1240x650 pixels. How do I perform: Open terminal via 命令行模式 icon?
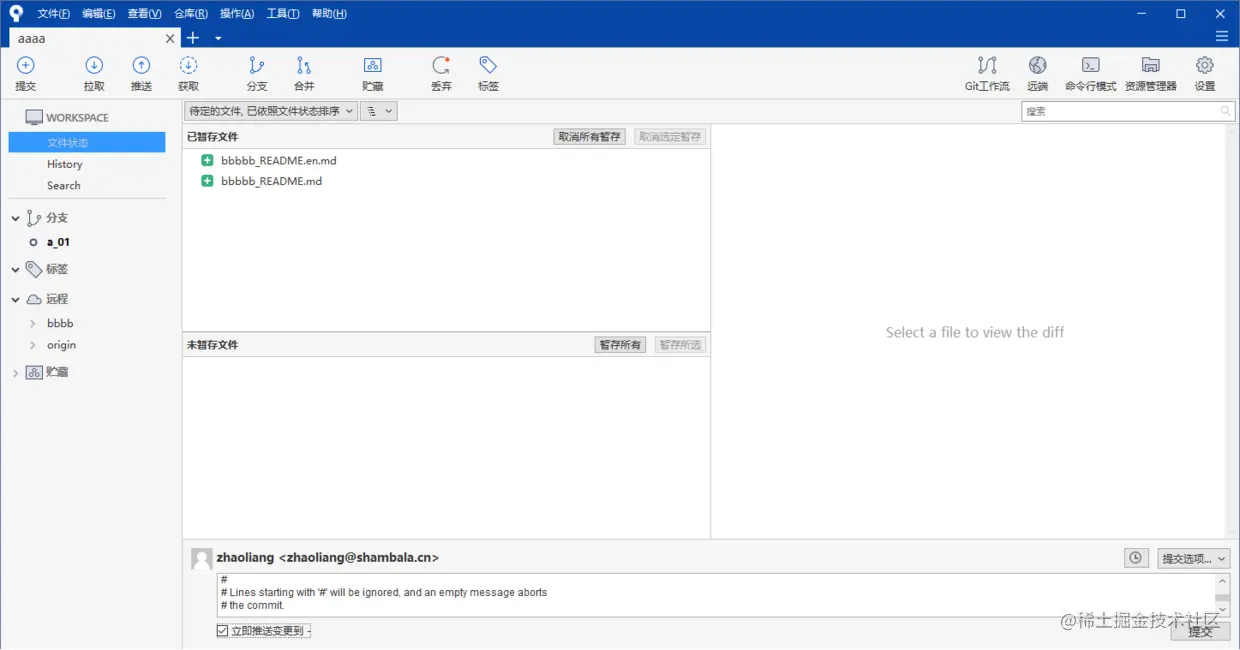pyautogui.click(x=1091, y=65)
